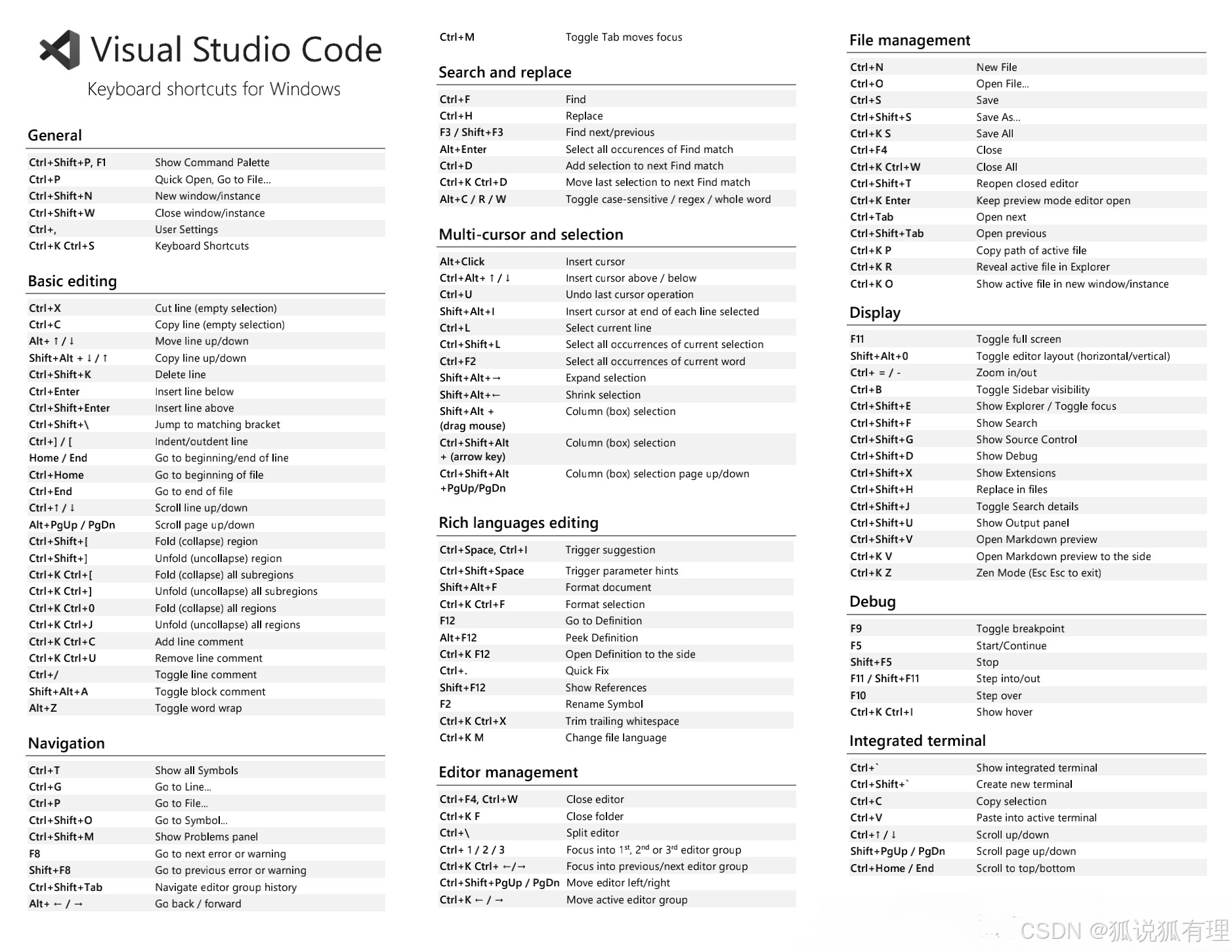Image resolution: width=1232 pixels, height=952 pixels.
Task: Click the 'Delete line' description
Action: [x=180, y=374]
